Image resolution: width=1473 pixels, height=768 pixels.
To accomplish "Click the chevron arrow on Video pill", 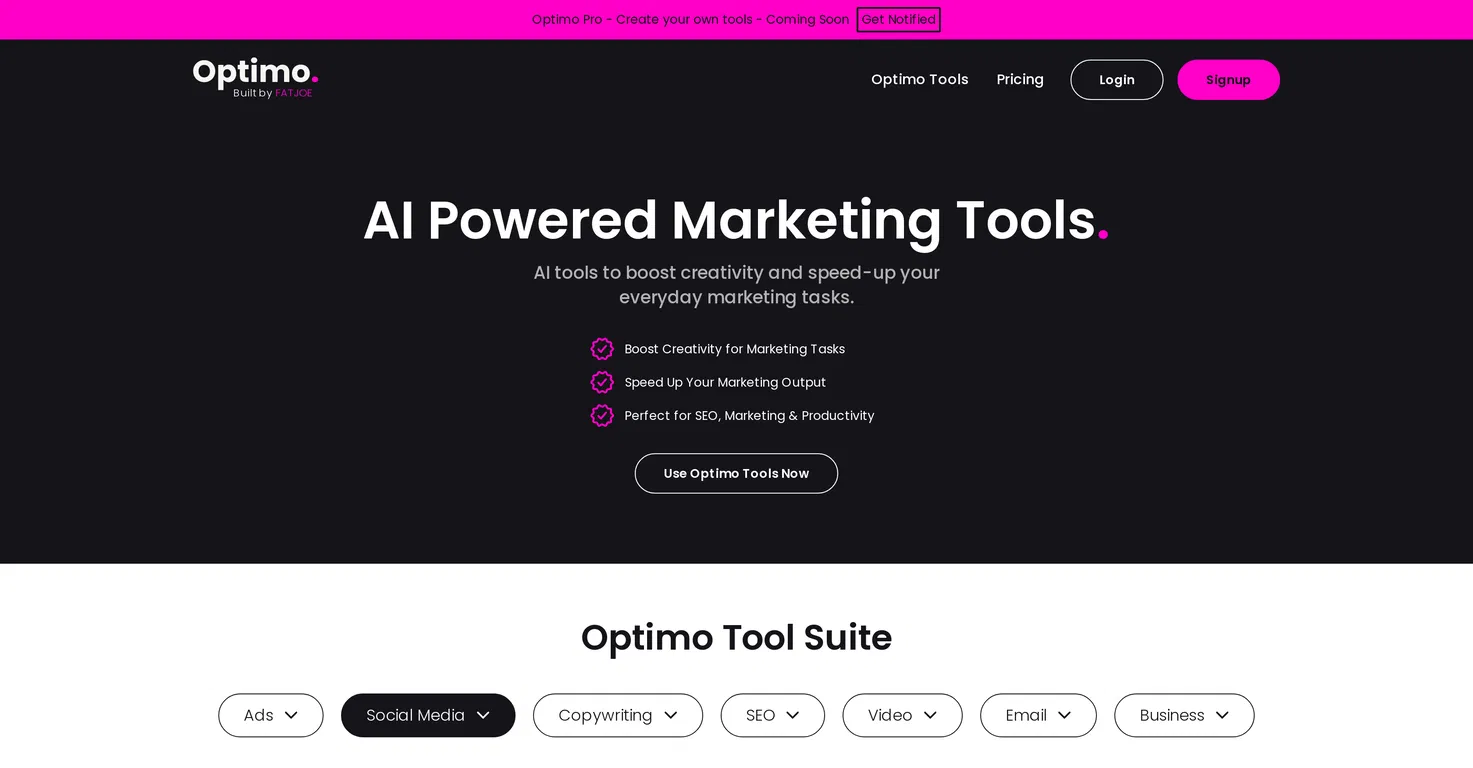I will pos(930,715).
